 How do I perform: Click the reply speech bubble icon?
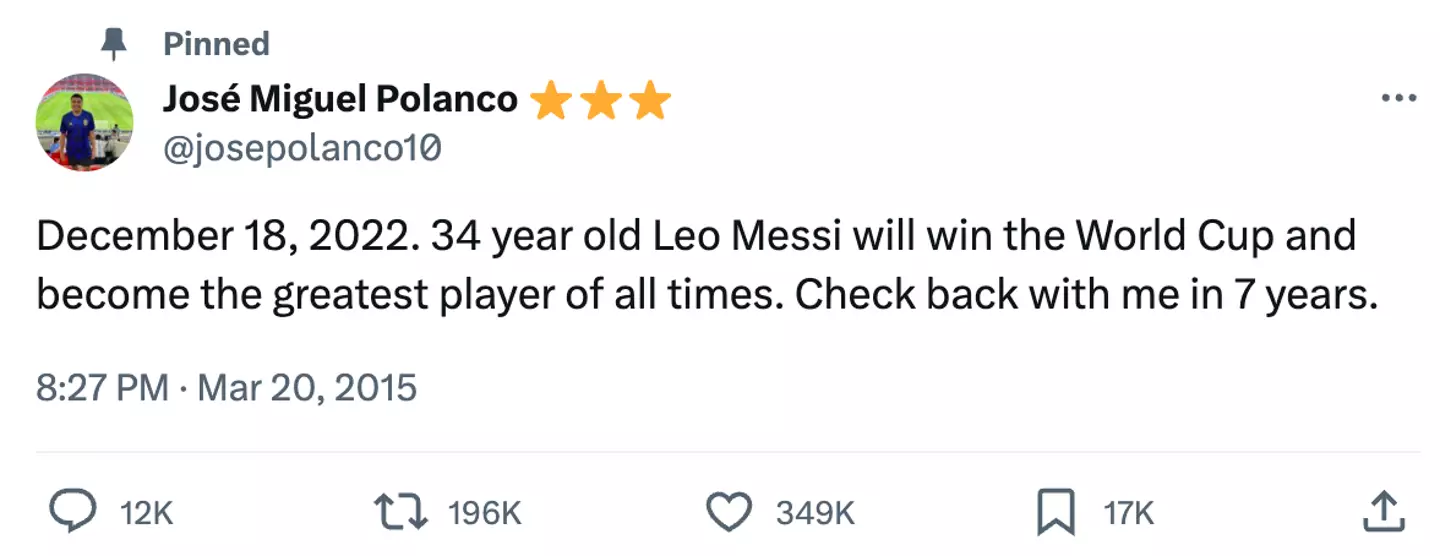(x=71, y=512)
